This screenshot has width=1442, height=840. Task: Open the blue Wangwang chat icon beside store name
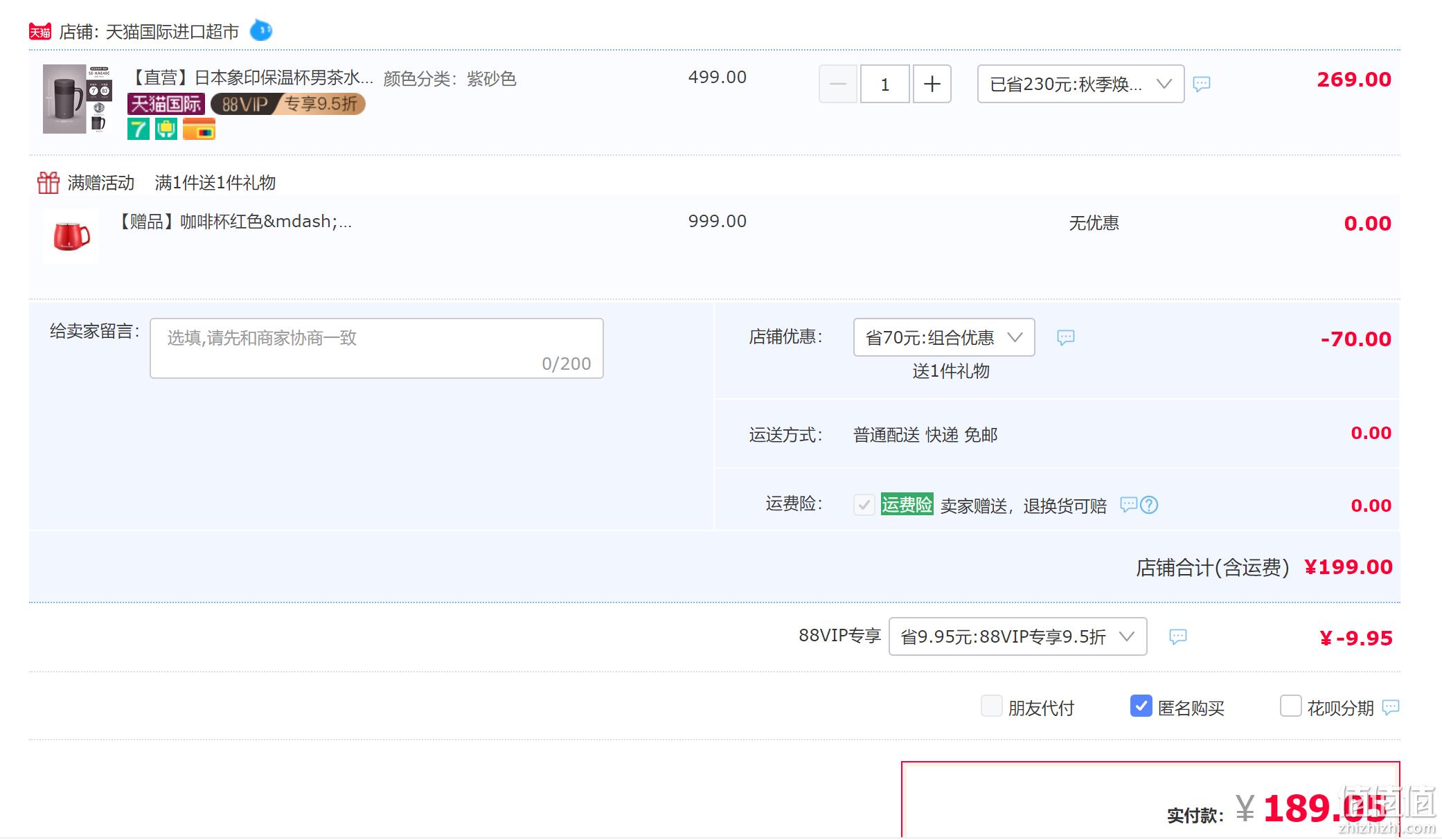pos(261,30)
